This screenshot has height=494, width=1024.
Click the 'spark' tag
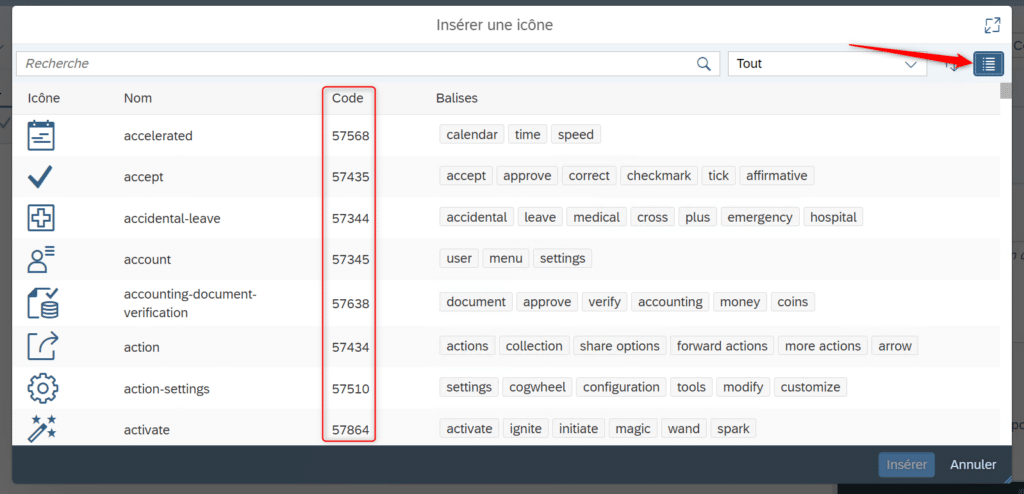[733, 429]
